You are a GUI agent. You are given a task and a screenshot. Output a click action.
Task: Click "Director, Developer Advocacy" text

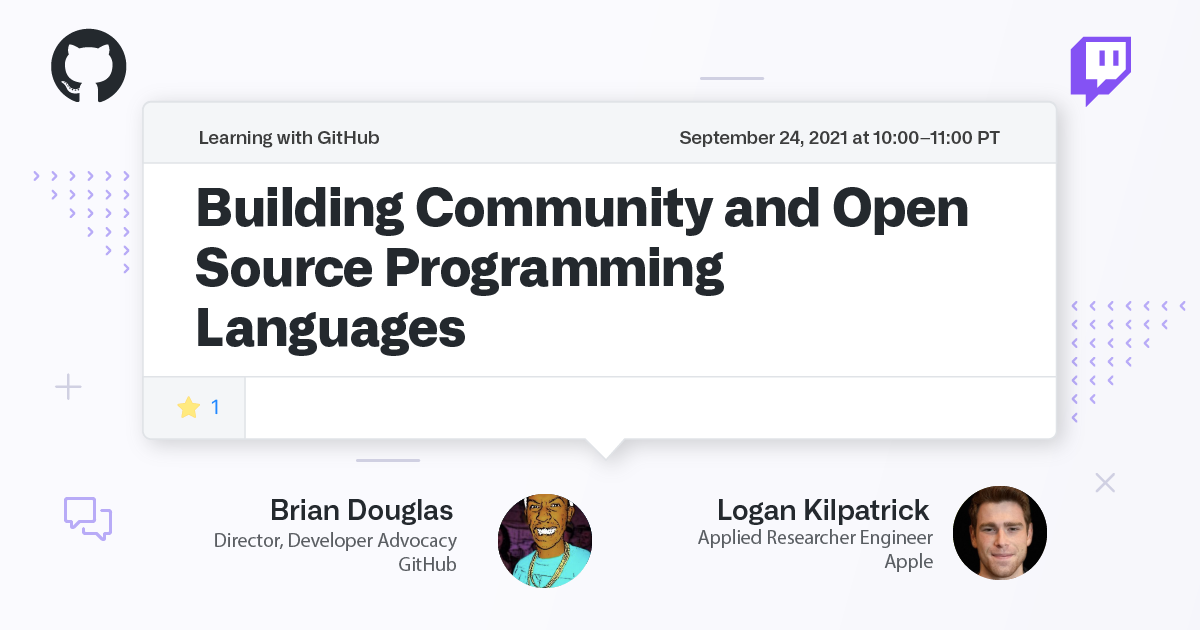(335, 540)
